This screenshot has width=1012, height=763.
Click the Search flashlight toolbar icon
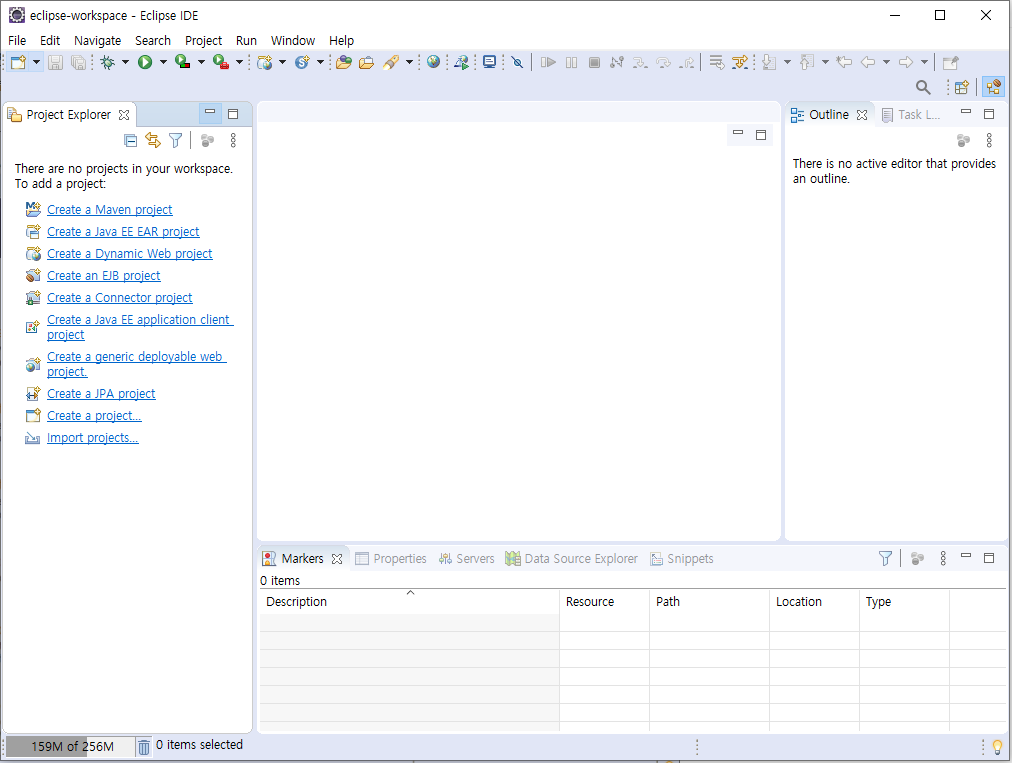(x=391, y=63)
